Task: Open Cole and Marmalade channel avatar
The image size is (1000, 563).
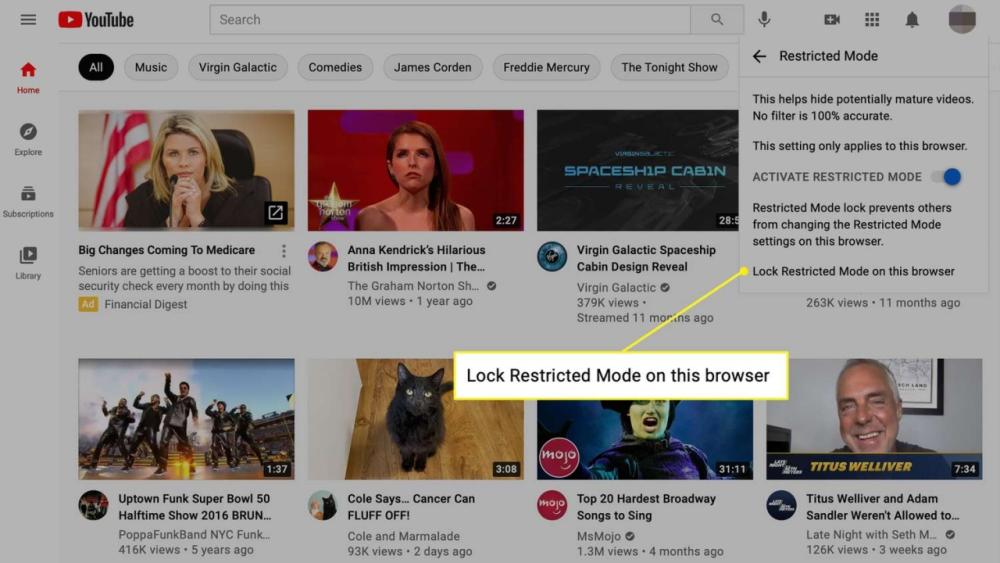Action: (323, 506)
